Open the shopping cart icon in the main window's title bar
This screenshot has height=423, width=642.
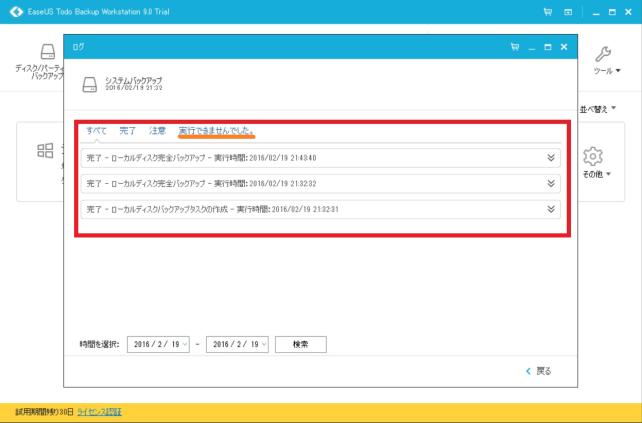[548, 12]
